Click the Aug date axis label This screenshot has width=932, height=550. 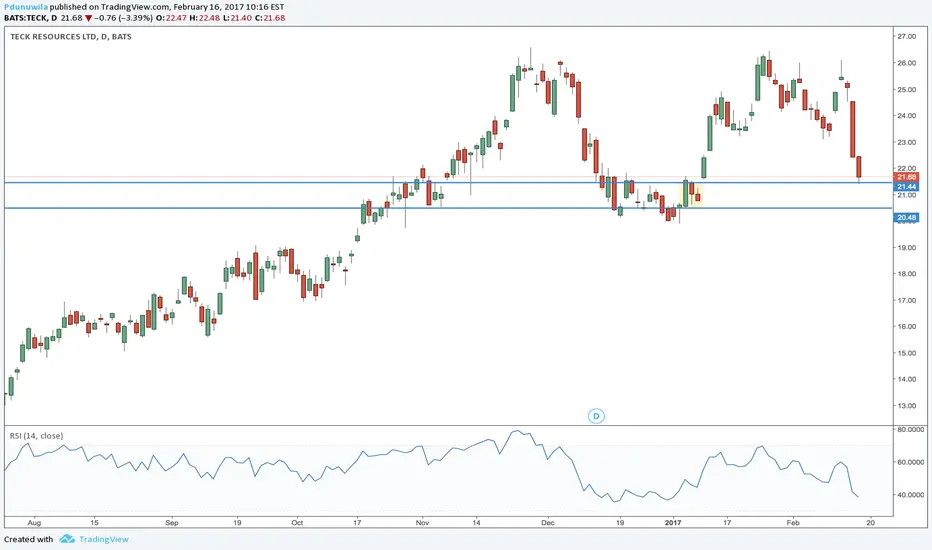click(x=34, y=523)
